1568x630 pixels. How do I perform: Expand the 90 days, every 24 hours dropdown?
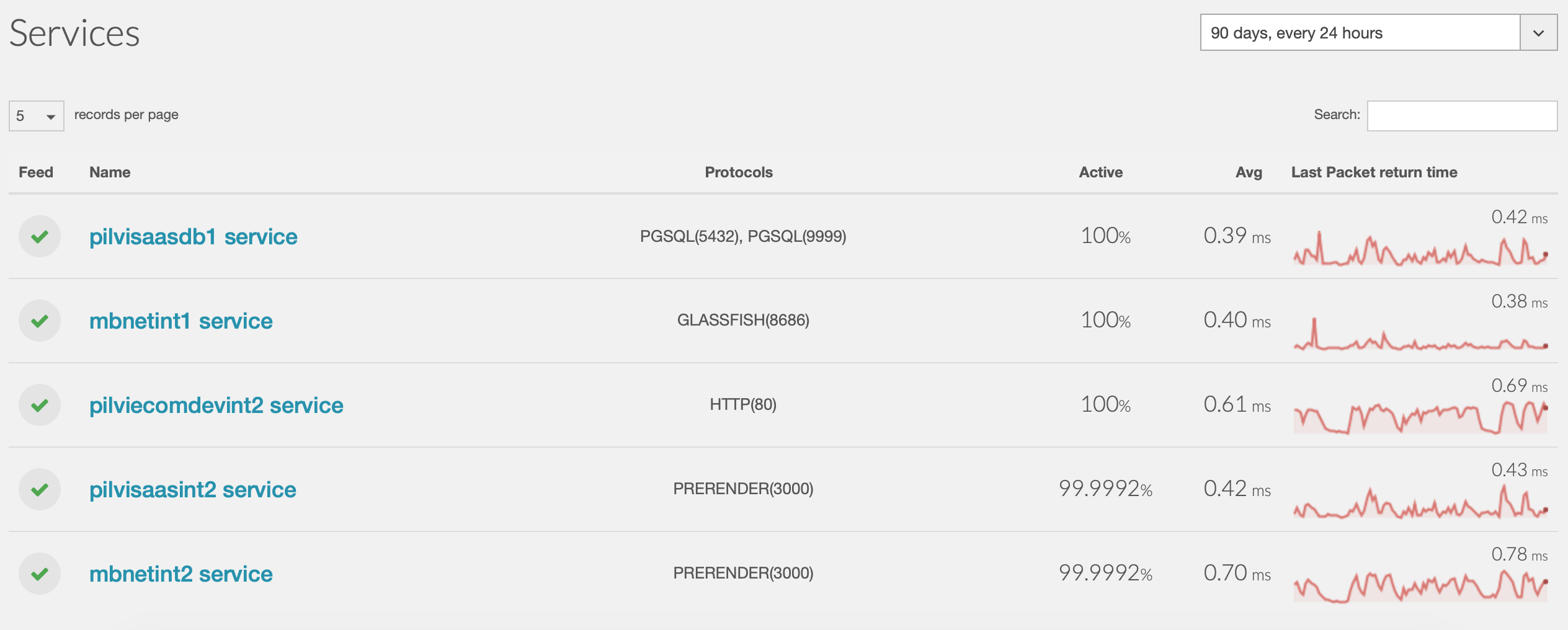(1378, 32)
